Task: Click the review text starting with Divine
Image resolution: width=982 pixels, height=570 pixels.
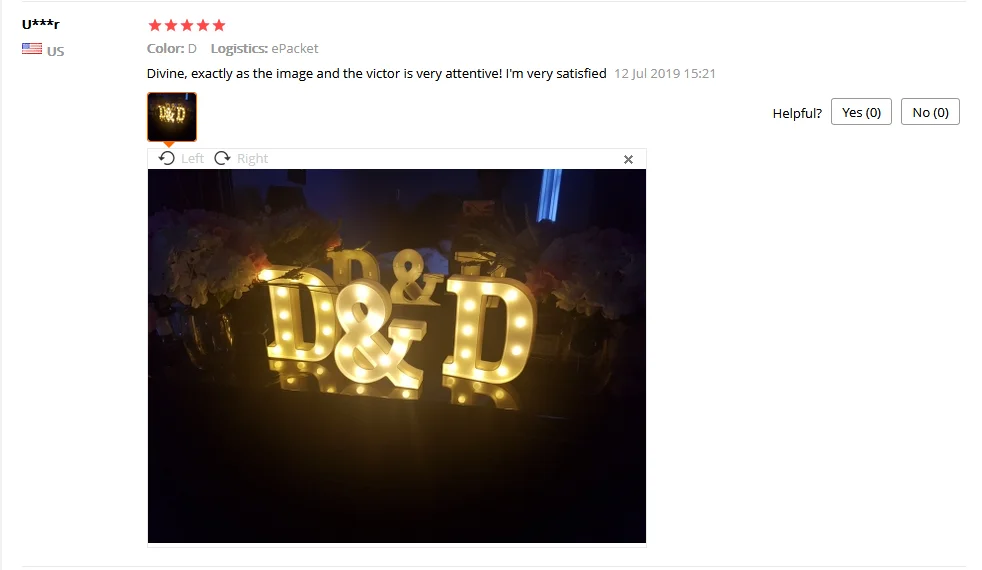Action: pos(376,73)
